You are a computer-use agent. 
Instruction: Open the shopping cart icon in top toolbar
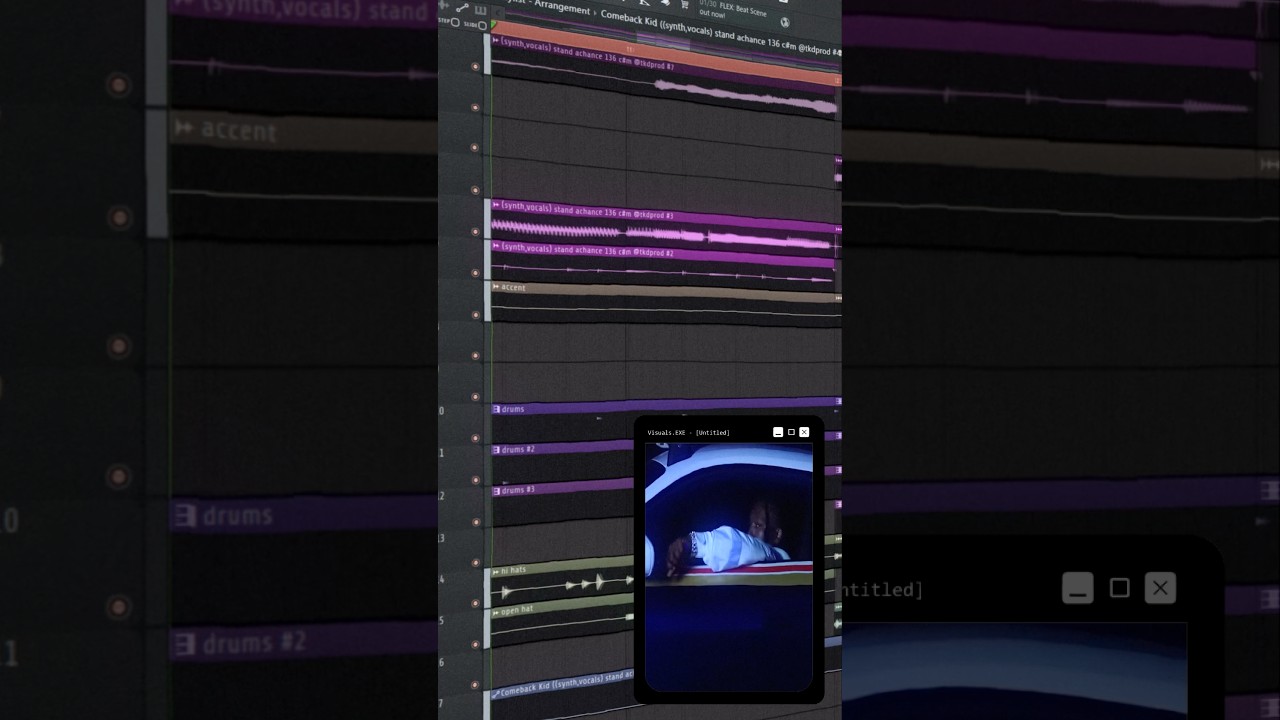[684, 4]
